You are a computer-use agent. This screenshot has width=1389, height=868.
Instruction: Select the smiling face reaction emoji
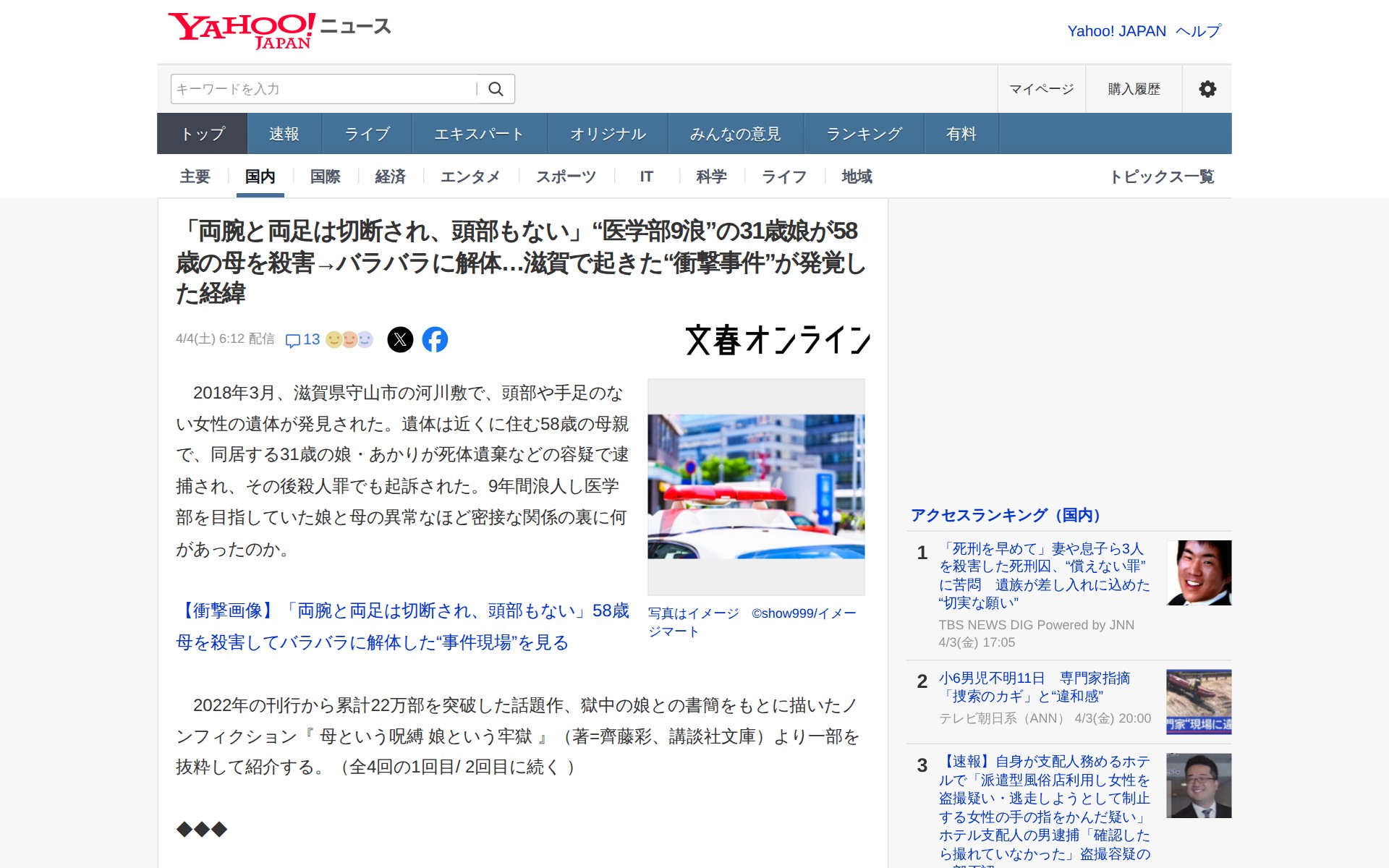(334, 339)
